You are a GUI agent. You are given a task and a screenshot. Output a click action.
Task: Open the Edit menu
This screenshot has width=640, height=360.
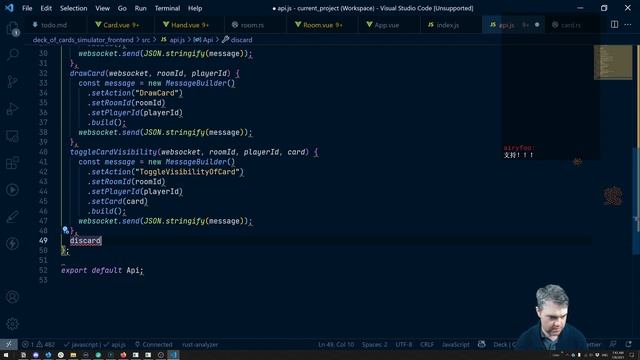point(46,8)
